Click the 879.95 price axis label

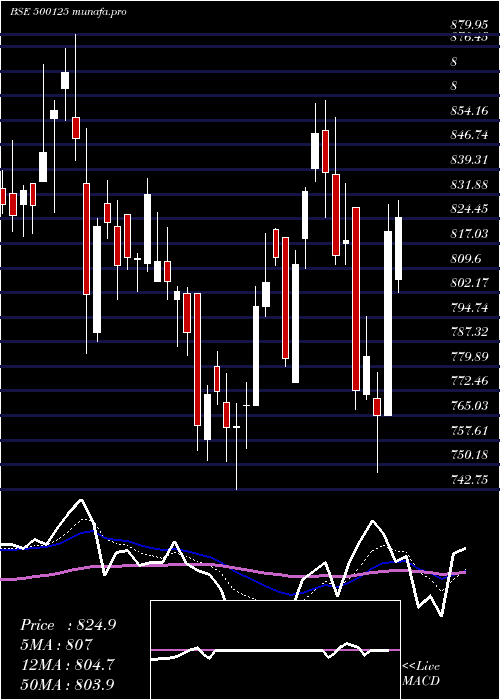pyautogui.click(x=469, y=25)
